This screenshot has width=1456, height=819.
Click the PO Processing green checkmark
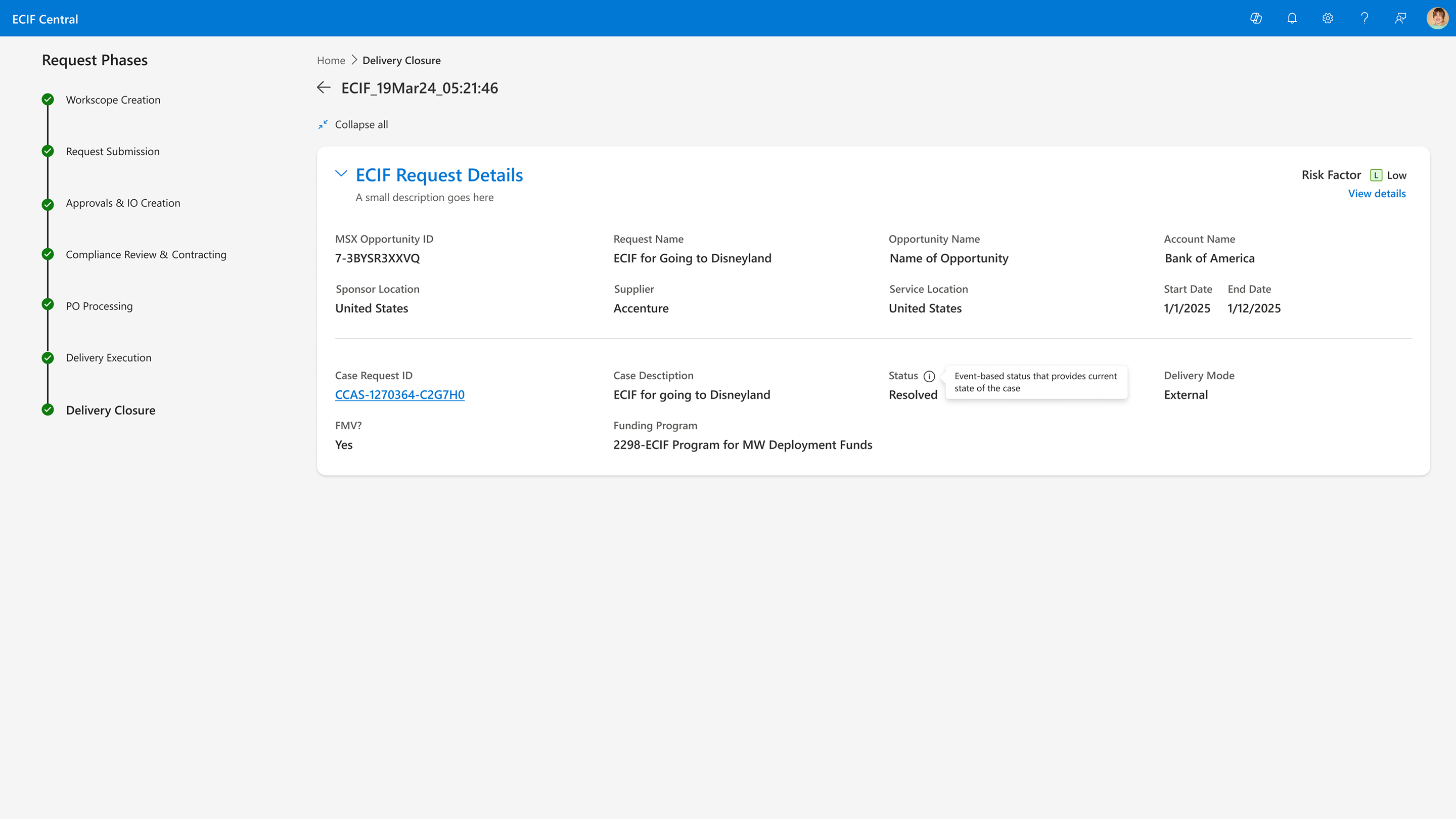click(48, 305)
